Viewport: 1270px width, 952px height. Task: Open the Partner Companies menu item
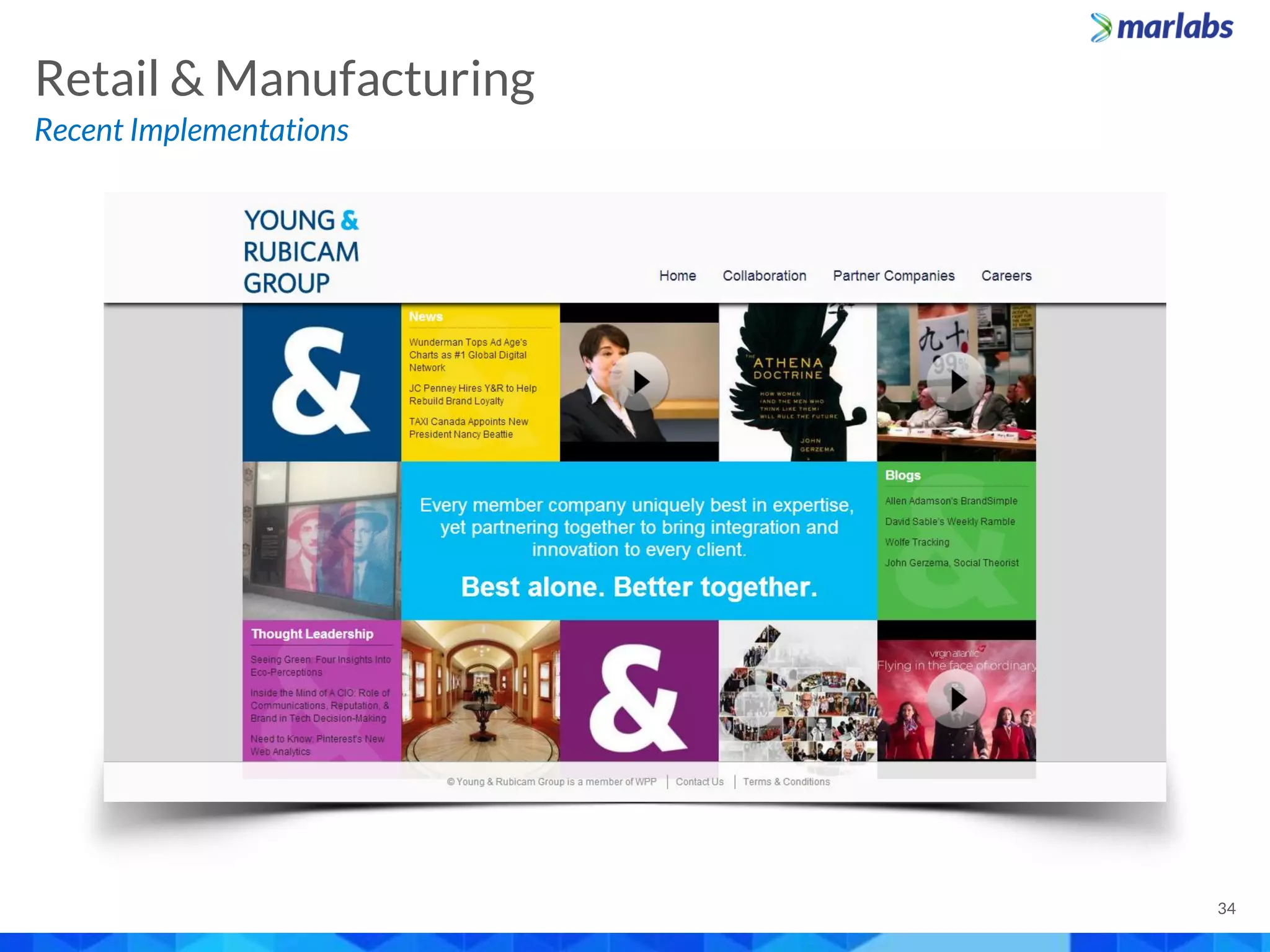[894, 276]
